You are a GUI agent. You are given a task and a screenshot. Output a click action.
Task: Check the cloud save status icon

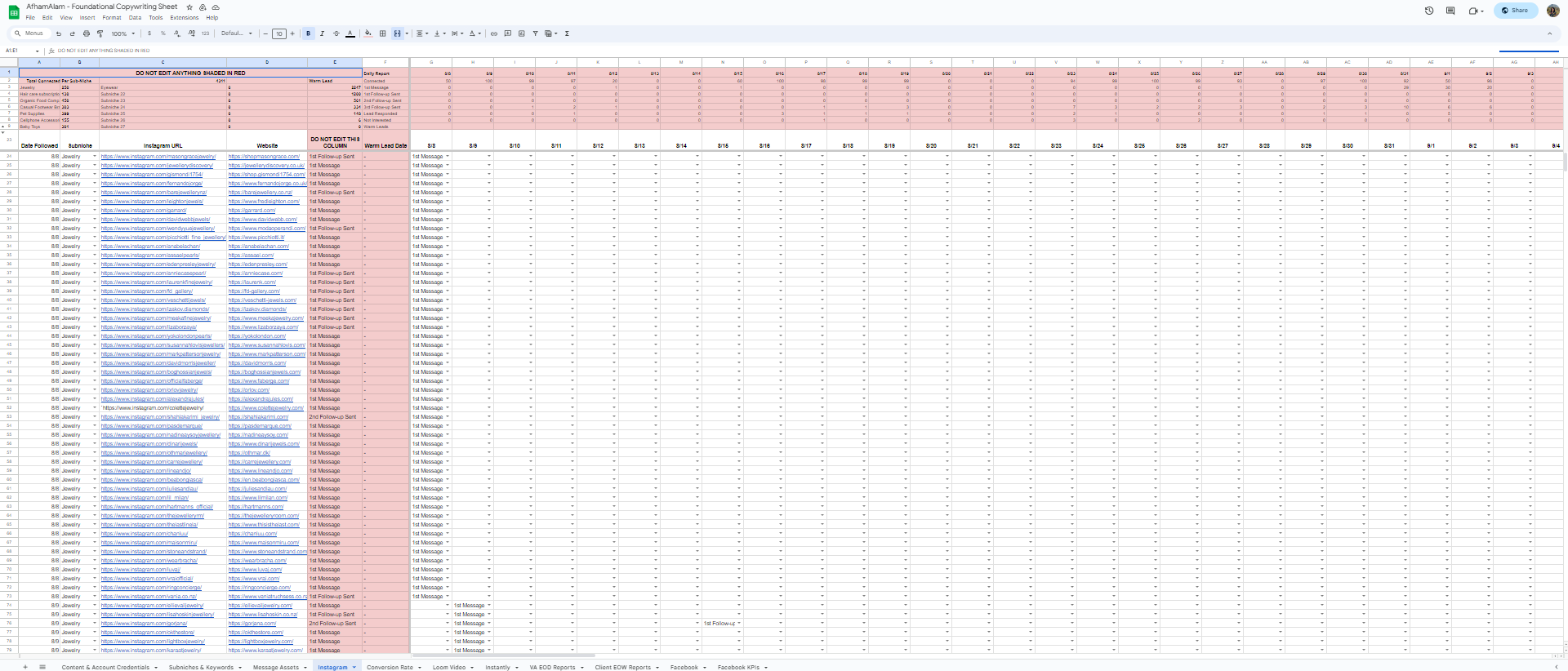click(x=216, y=7)
